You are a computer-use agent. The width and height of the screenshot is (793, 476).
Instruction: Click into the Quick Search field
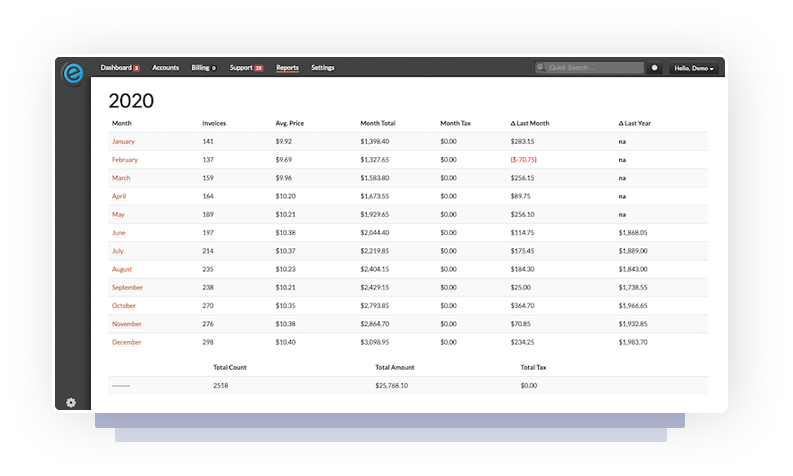pyautogui.click(x=589, y=67)
